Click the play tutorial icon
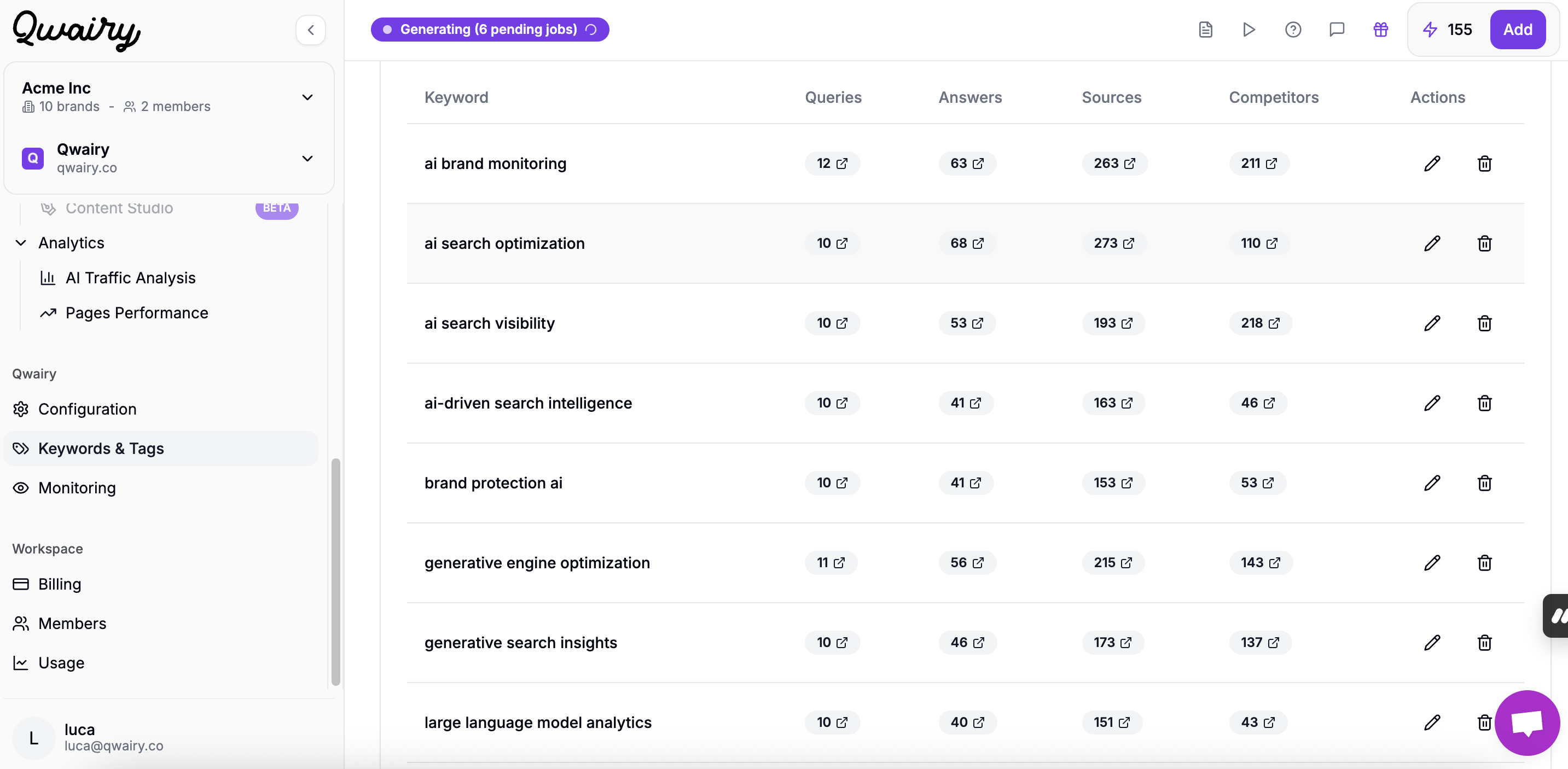 coord(1248,29)
